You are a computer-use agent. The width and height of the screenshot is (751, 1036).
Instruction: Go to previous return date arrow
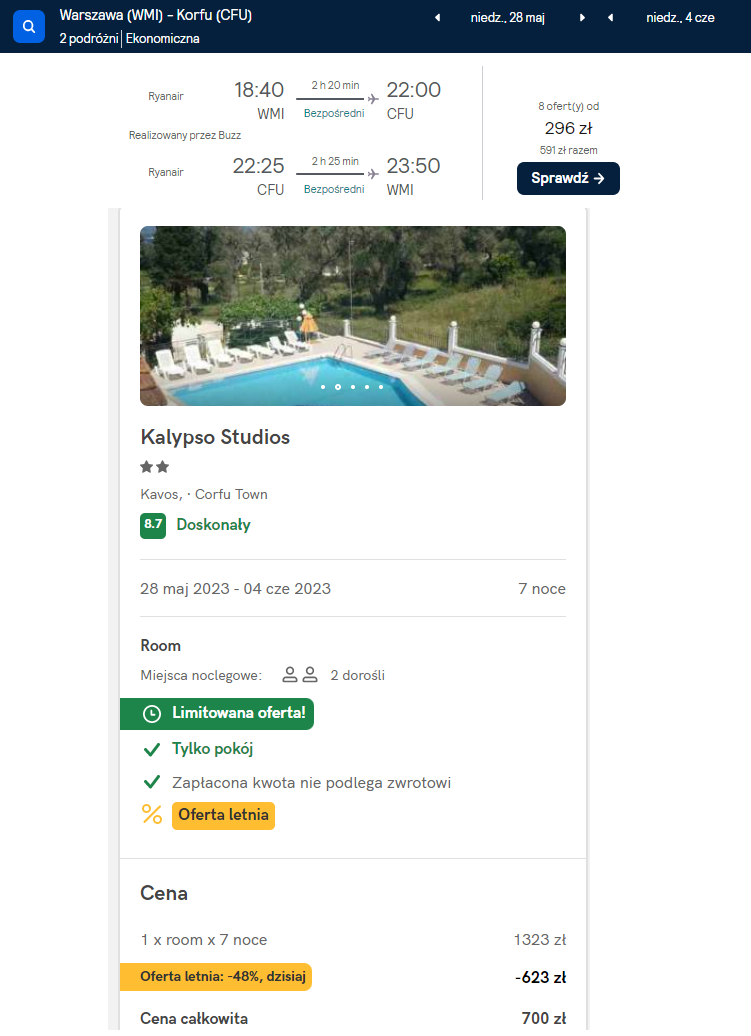click(611, 18)
